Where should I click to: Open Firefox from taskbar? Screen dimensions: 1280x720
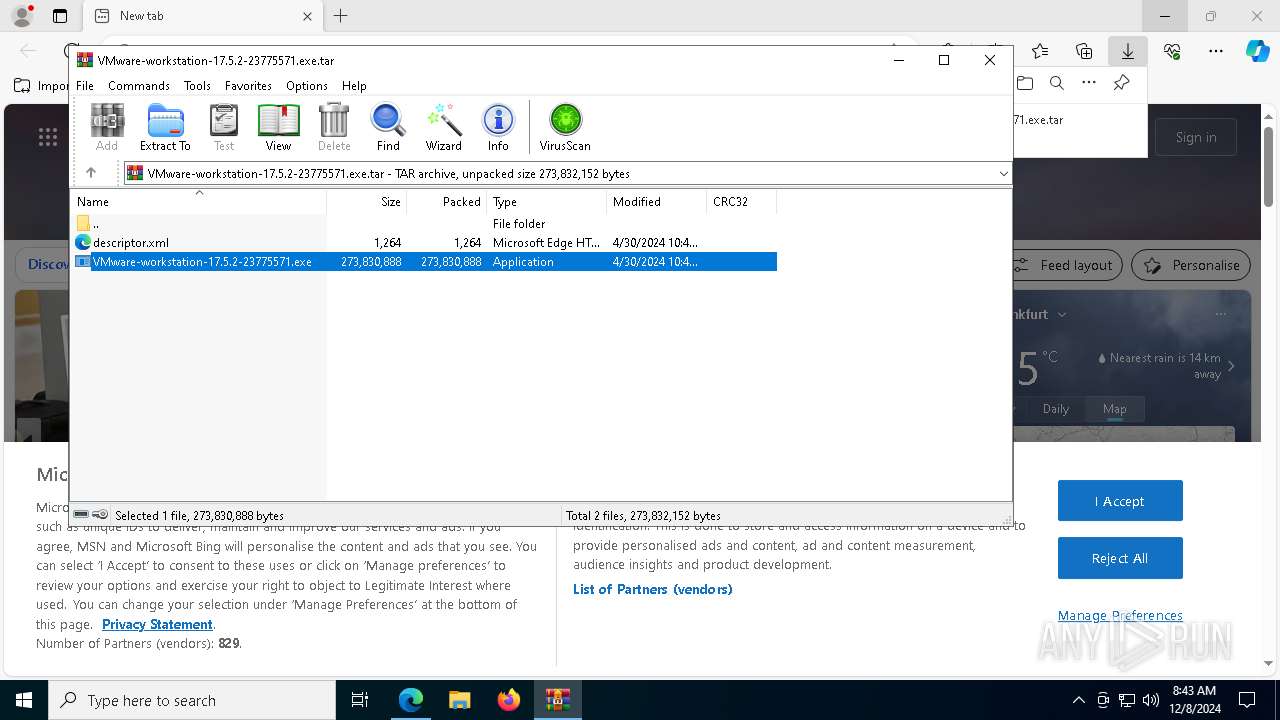click(x=508, y=700)
